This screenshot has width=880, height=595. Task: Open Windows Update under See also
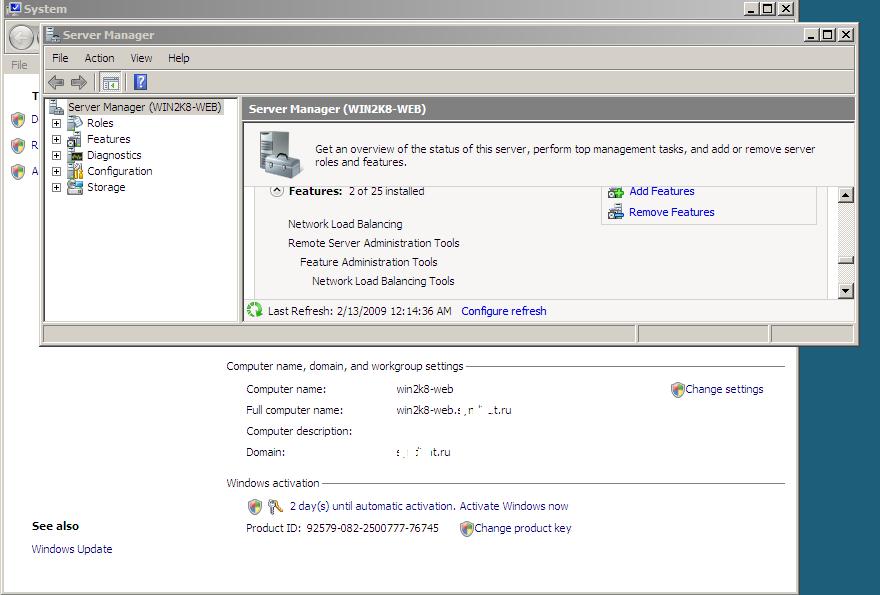tap(72, 549)
